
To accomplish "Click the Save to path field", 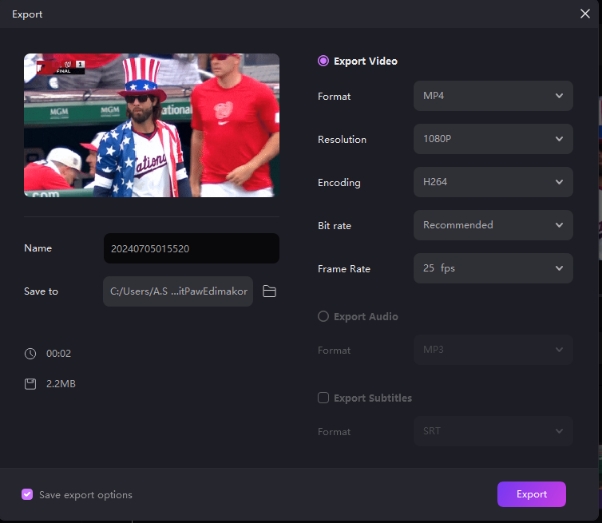I will pos(177,291).
